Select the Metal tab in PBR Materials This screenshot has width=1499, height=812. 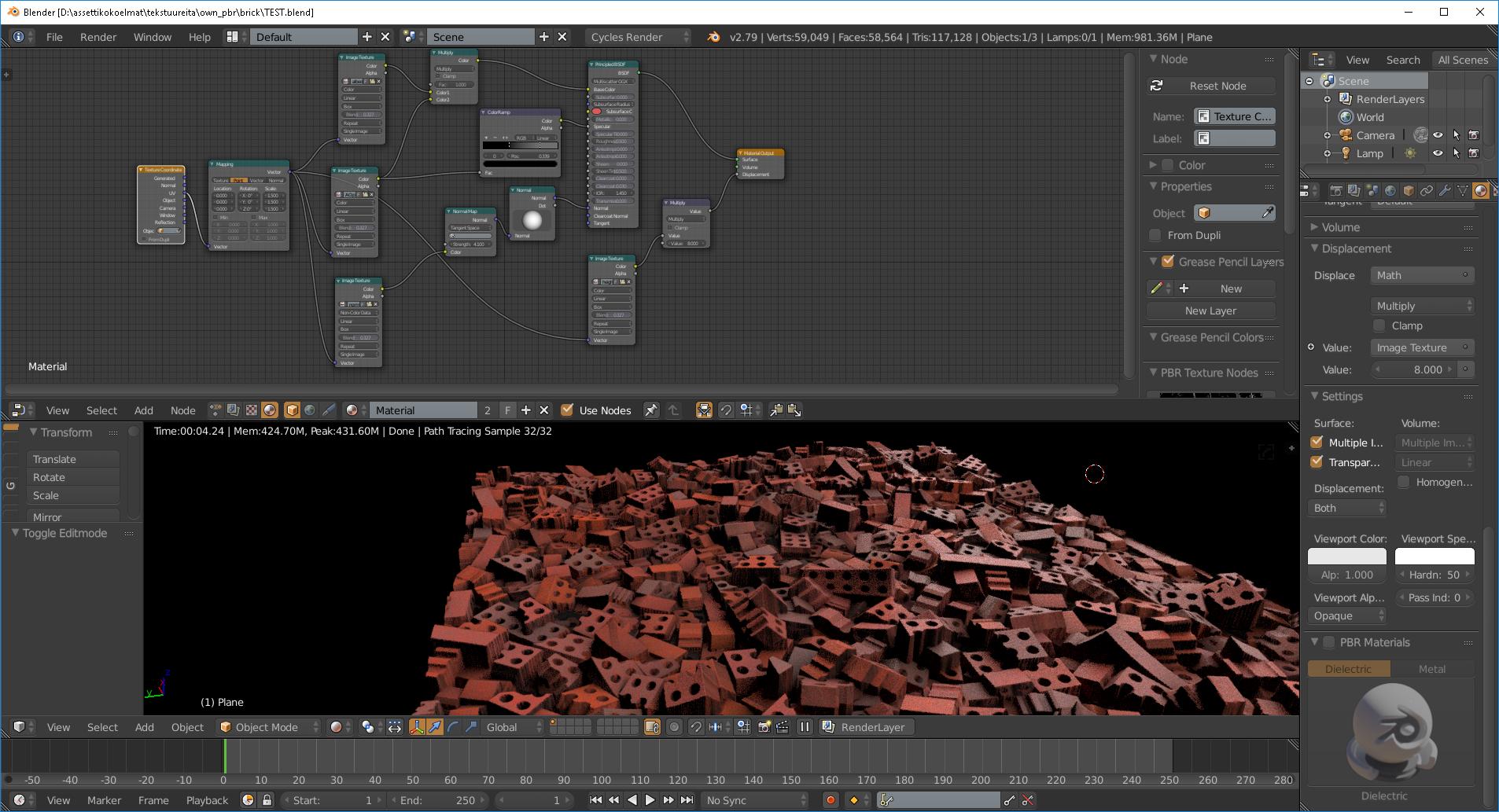(1432, 669)
